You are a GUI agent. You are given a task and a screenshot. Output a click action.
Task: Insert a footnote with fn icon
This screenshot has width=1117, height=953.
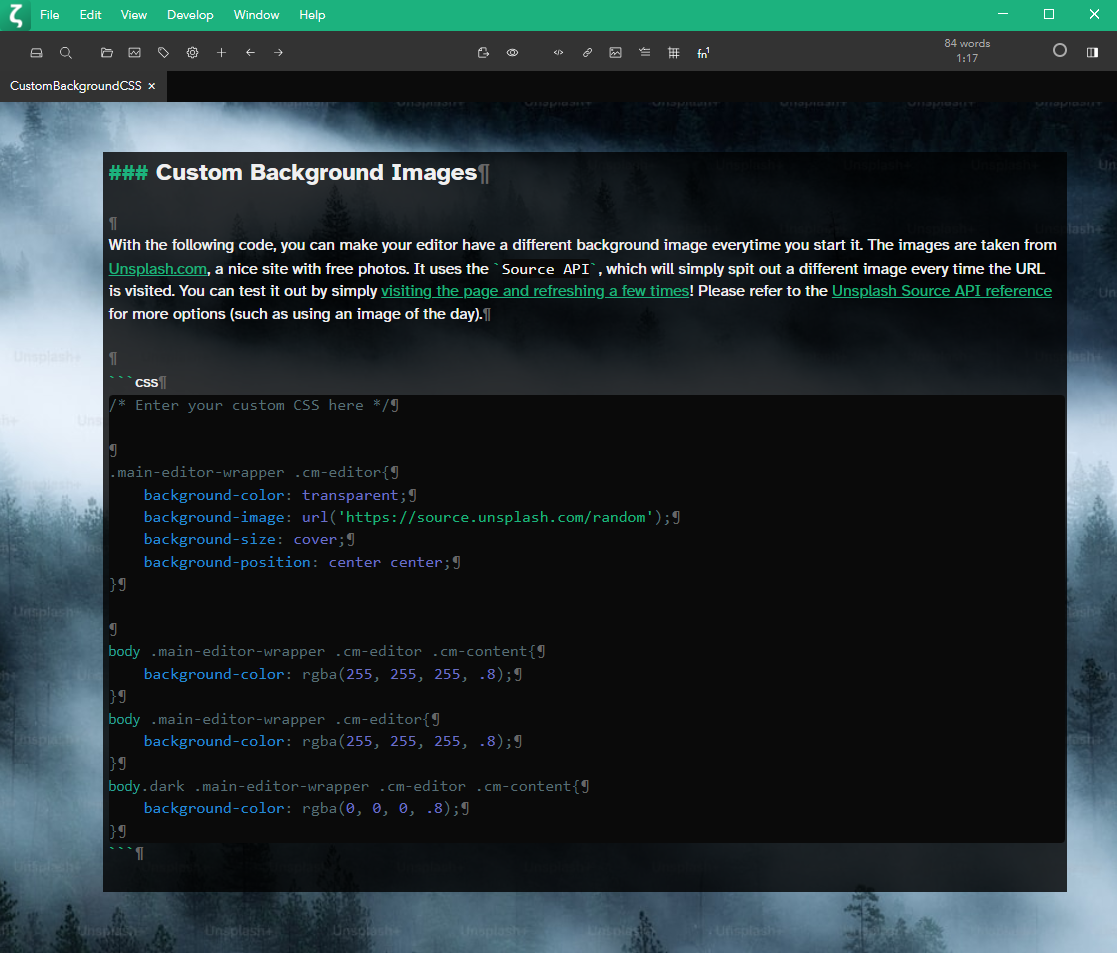703,53
